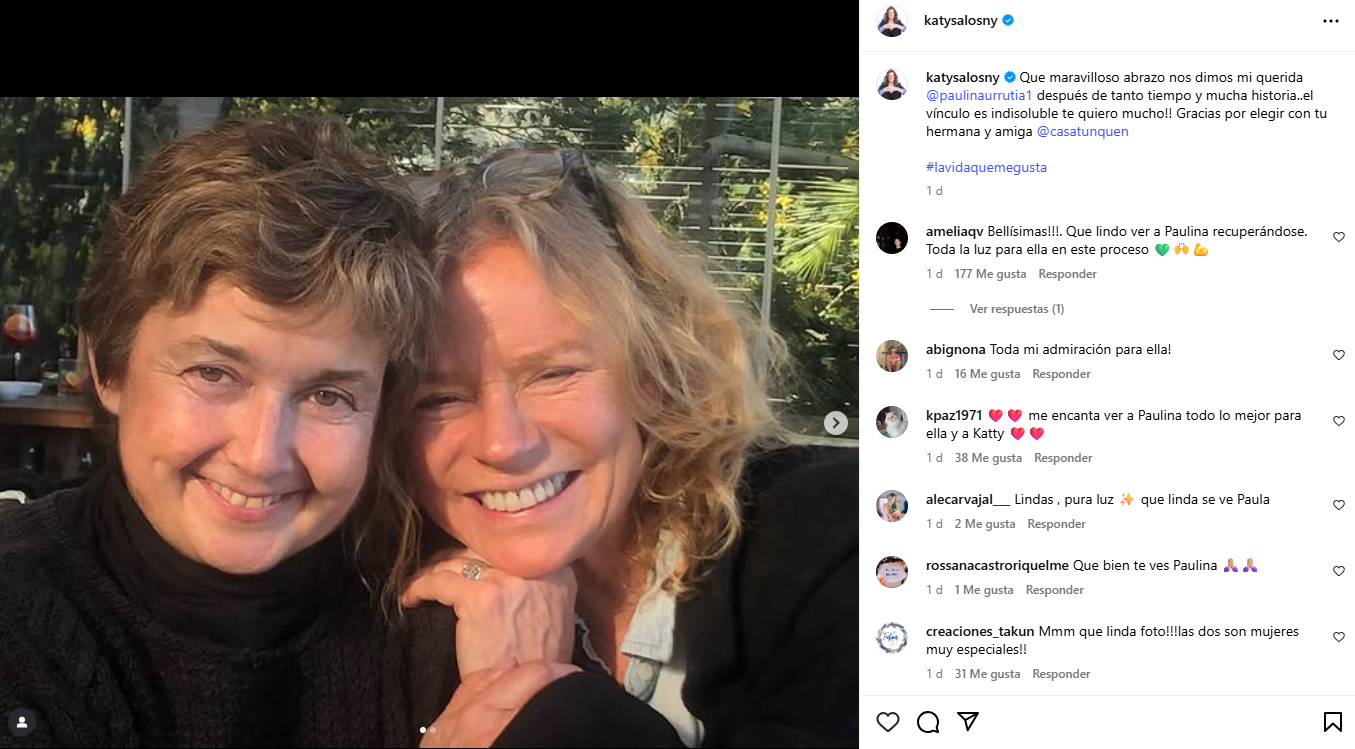Screen dimensions: 1355x749
Task: Like abignona's comment heart
Action: (1339, 355)
